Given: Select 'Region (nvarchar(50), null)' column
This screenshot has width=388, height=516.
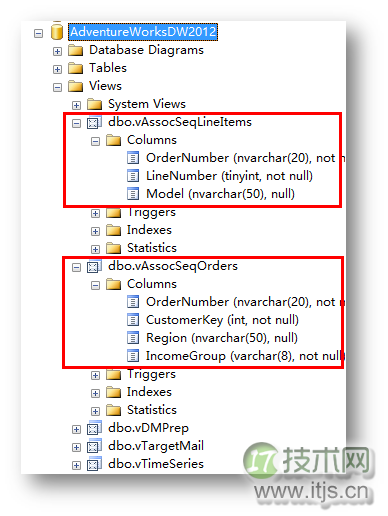Looking at the screenshot, I should [x=222, y=338].
